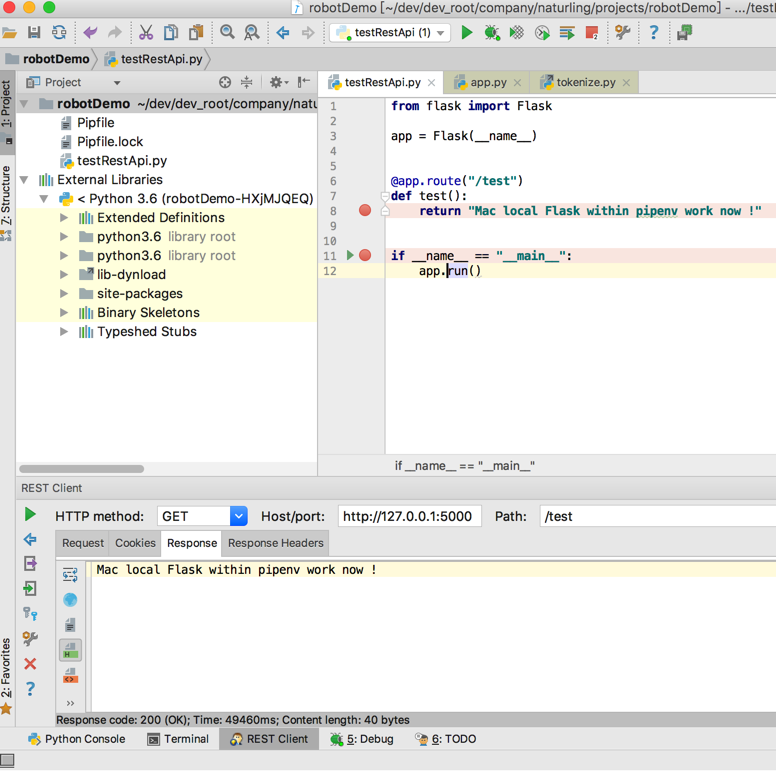Toggle the breakpoint on line 8

365,211
